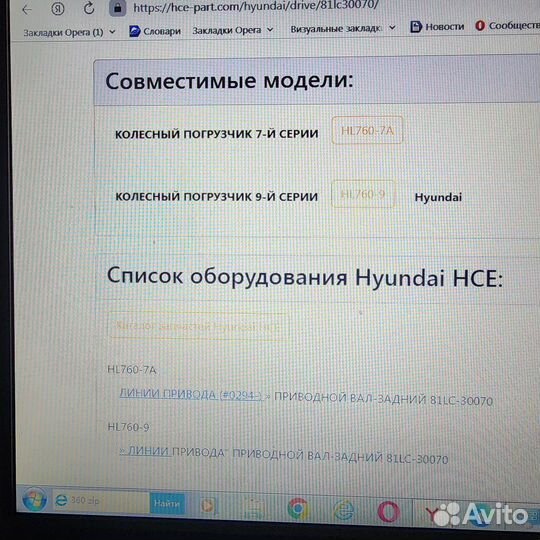Launch Internet Explorer from the taskbar
The height and width of the screenshot is (540, 540).
[344, 510]
